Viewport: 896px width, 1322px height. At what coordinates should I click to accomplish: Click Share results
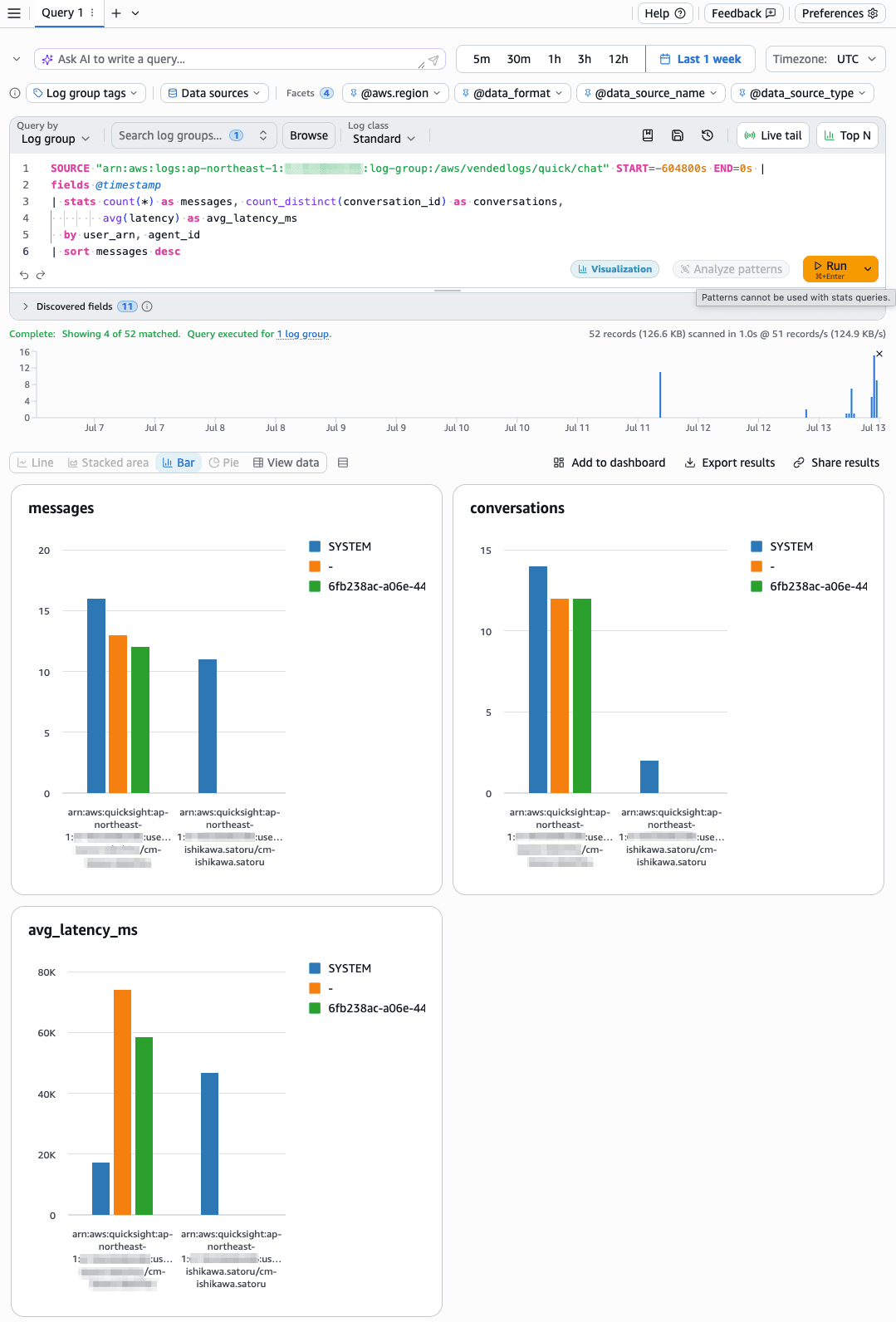836,463
